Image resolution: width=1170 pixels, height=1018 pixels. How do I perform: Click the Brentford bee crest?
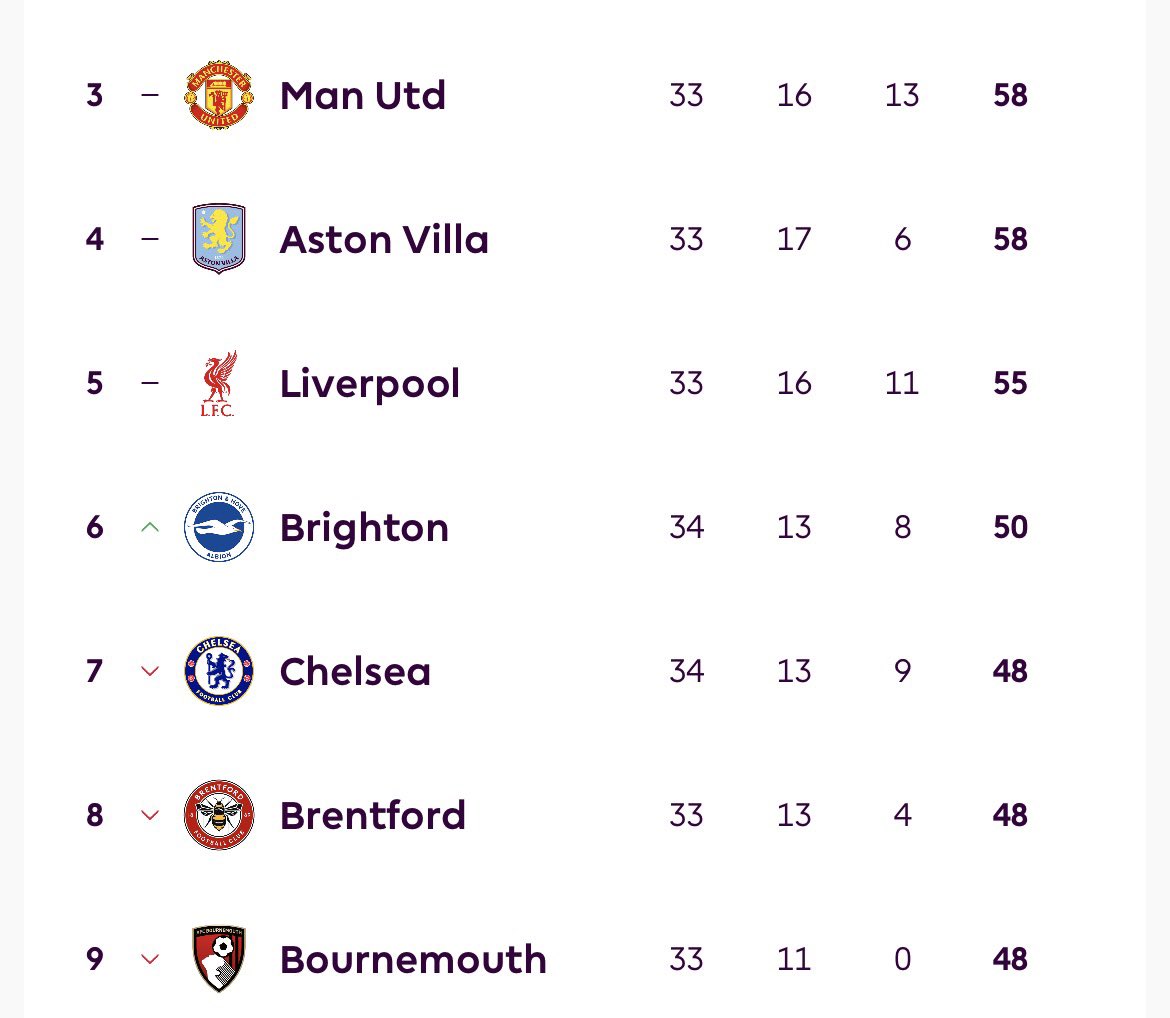tap(219, 815)
